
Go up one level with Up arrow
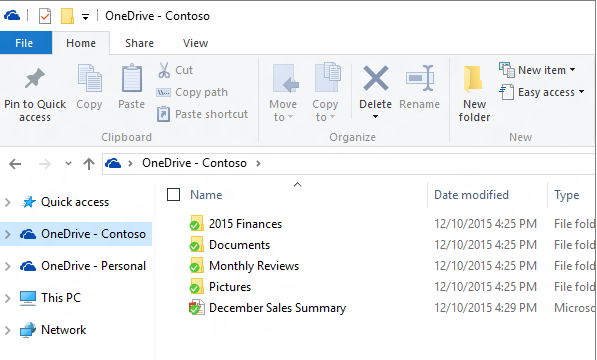89,164
